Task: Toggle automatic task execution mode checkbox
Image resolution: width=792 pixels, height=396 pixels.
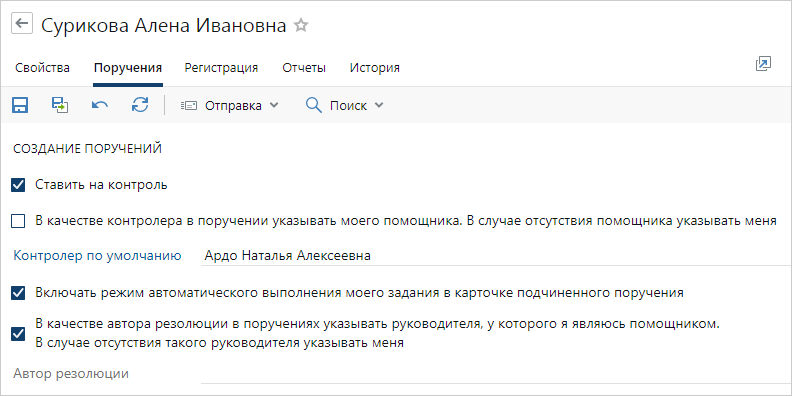Action: point(18,293)
